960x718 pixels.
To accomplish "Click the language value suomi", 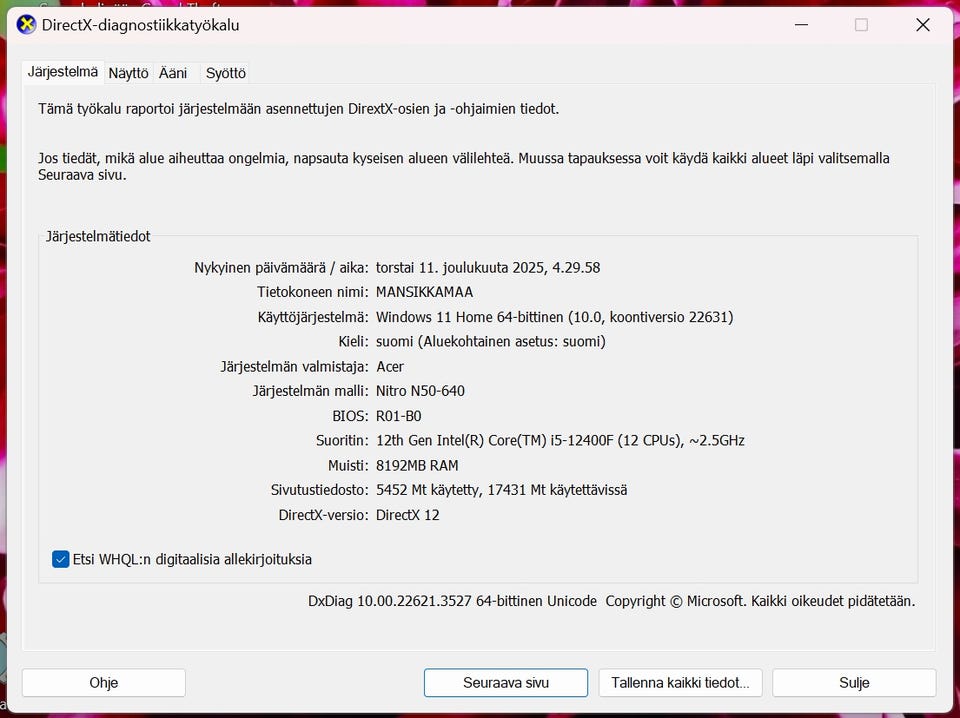I will [x=490, y=342].
